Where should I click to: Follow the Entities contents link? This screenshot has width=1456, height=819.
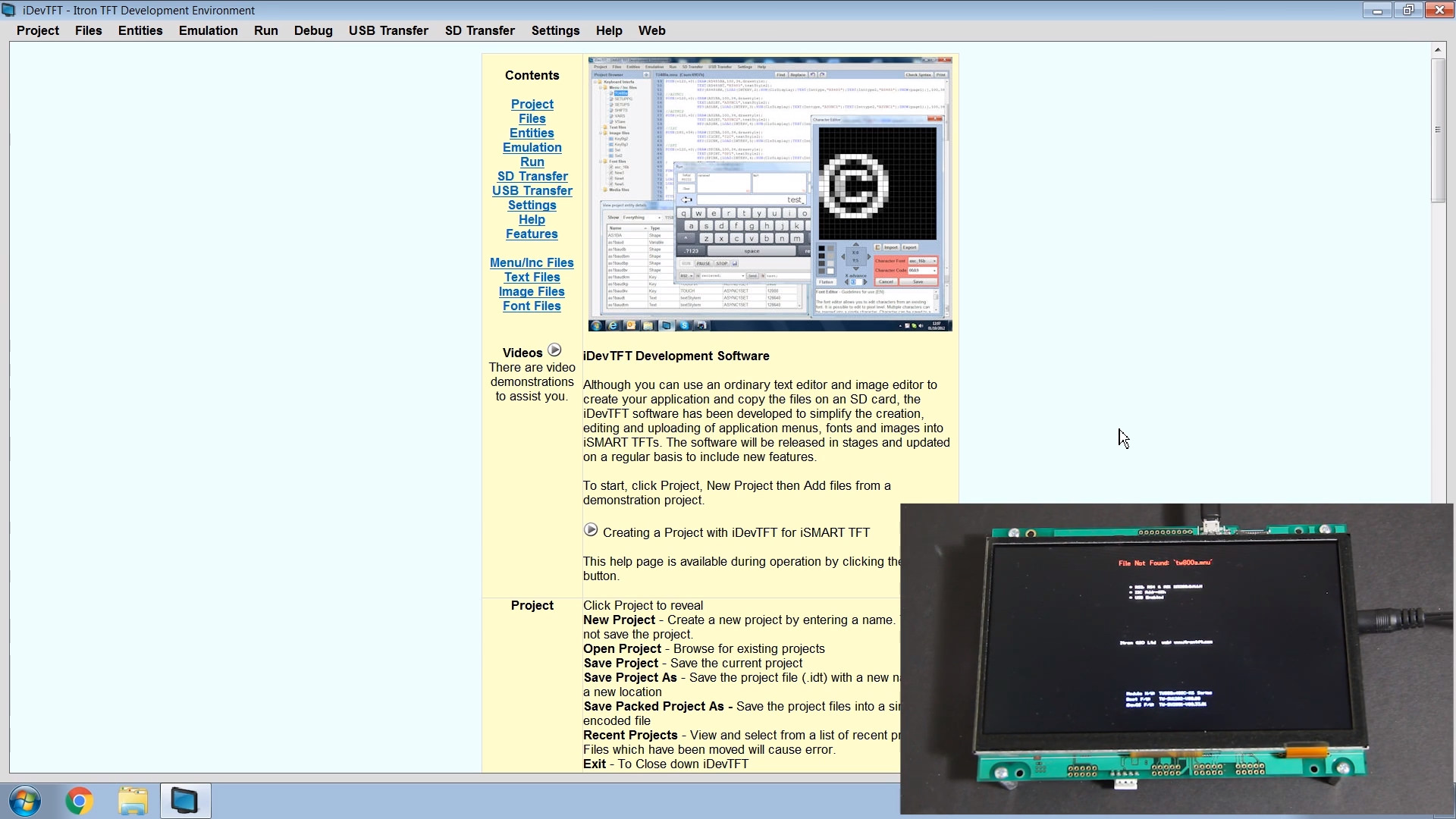pyautogui.click(x=532, y=133)
